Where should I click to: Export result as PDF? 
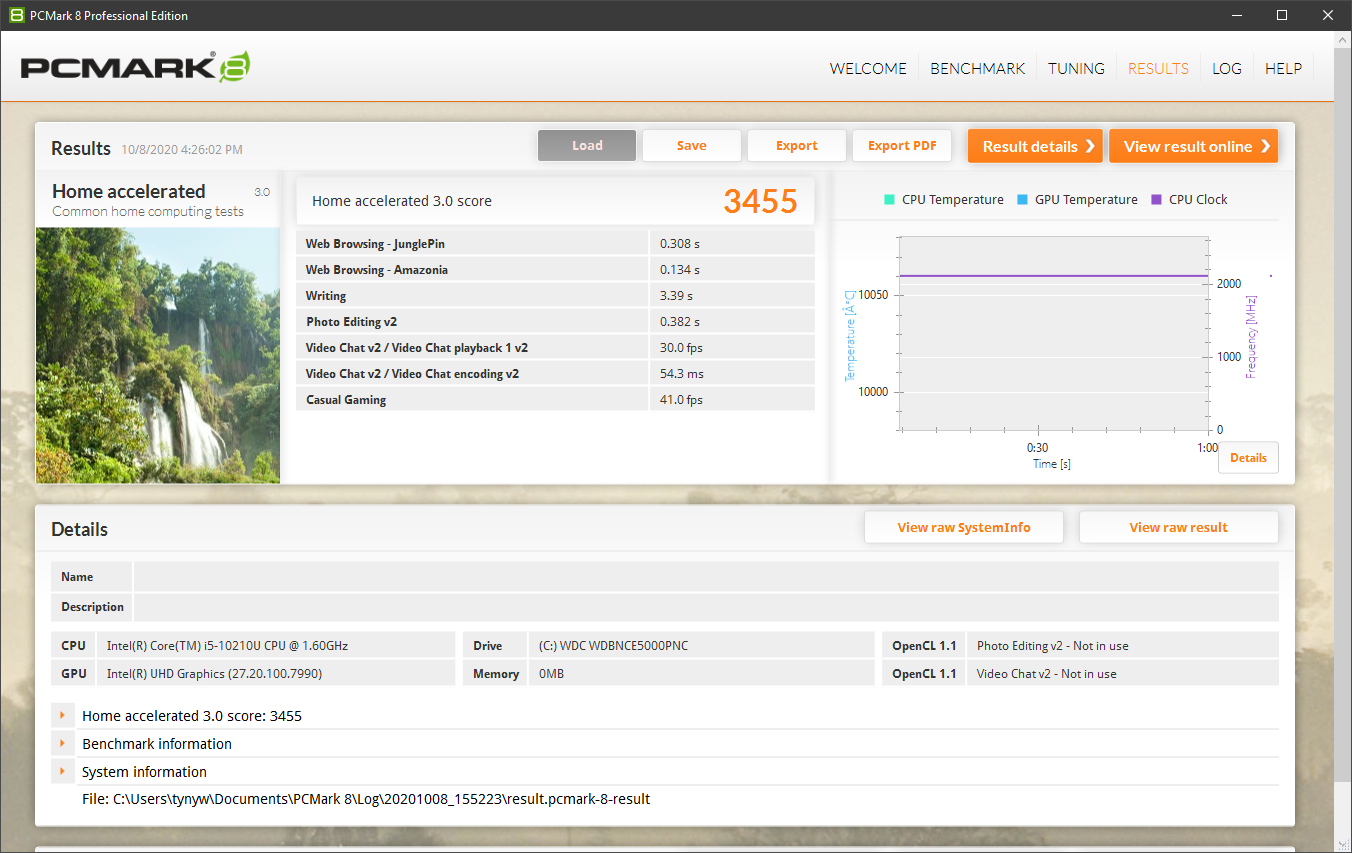902,146
